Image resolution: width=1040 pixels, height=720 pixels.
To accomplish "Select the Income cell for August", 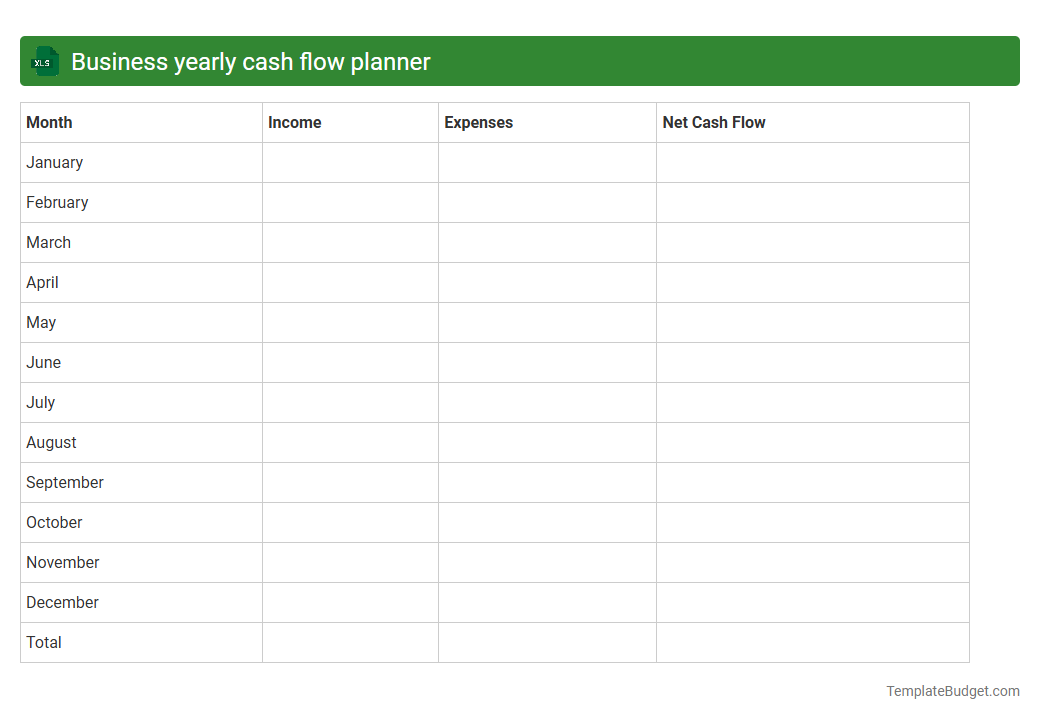I will click(x=349, y=442).
